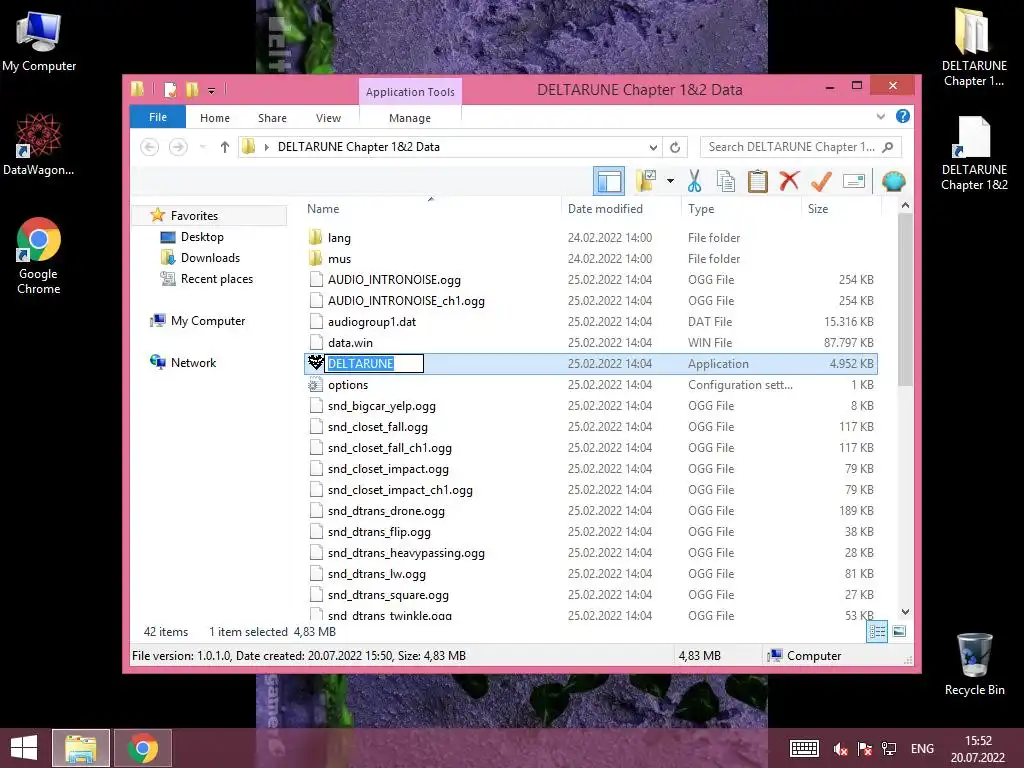Expand the folder options dropdown arrow

[x=670, y=182]
